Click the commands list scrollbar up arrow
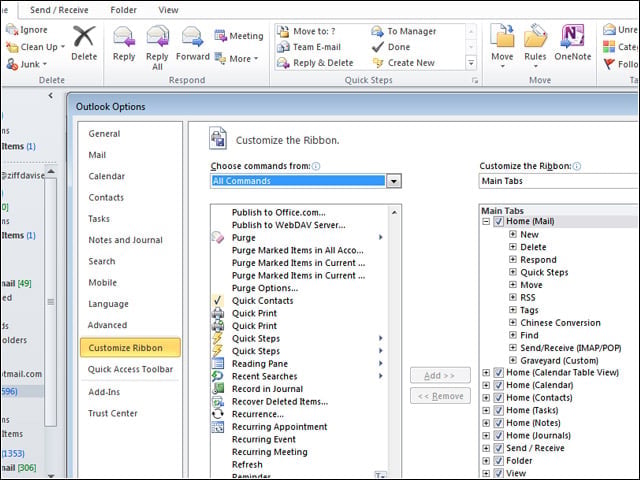 click(x=394, y=213)
